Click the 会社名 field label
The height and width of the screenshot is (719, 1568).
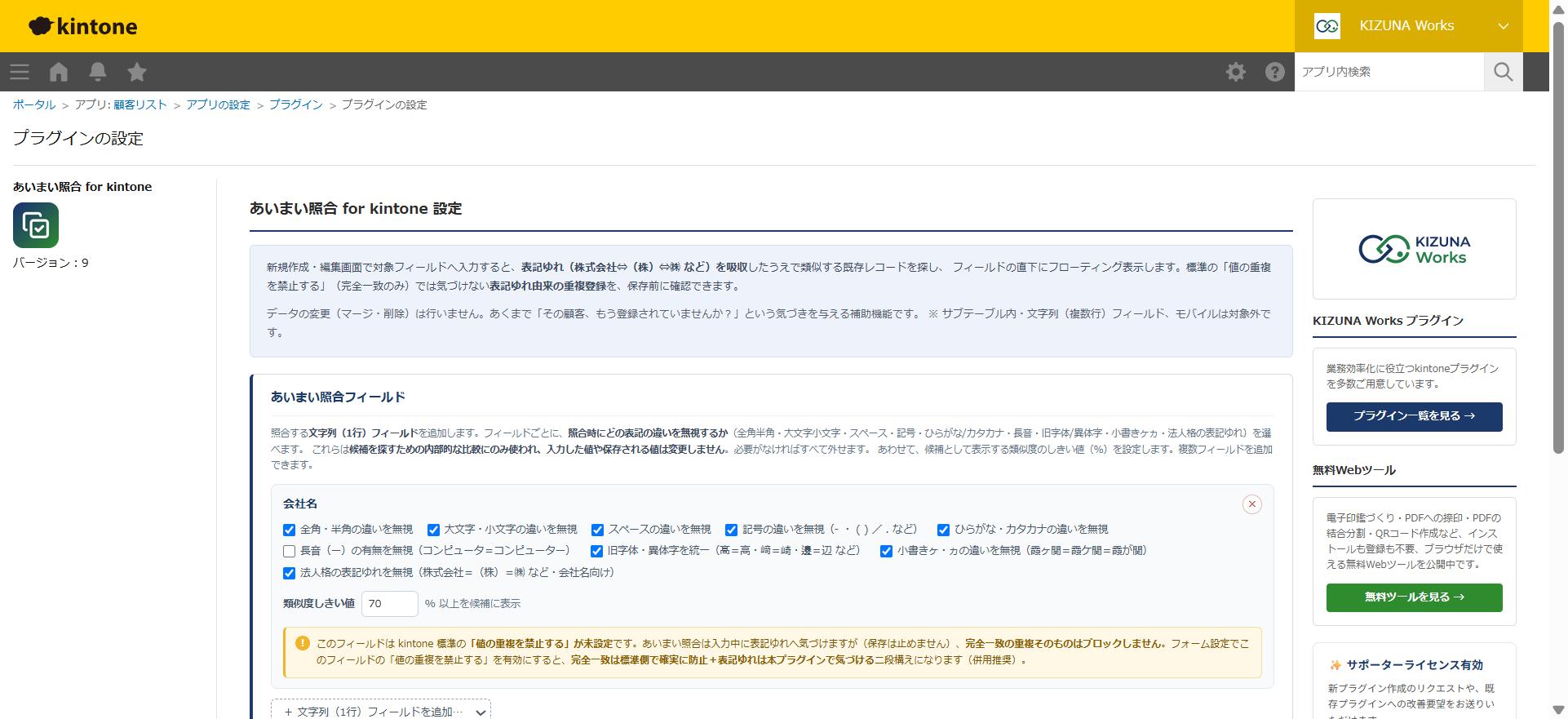[300, 504]
